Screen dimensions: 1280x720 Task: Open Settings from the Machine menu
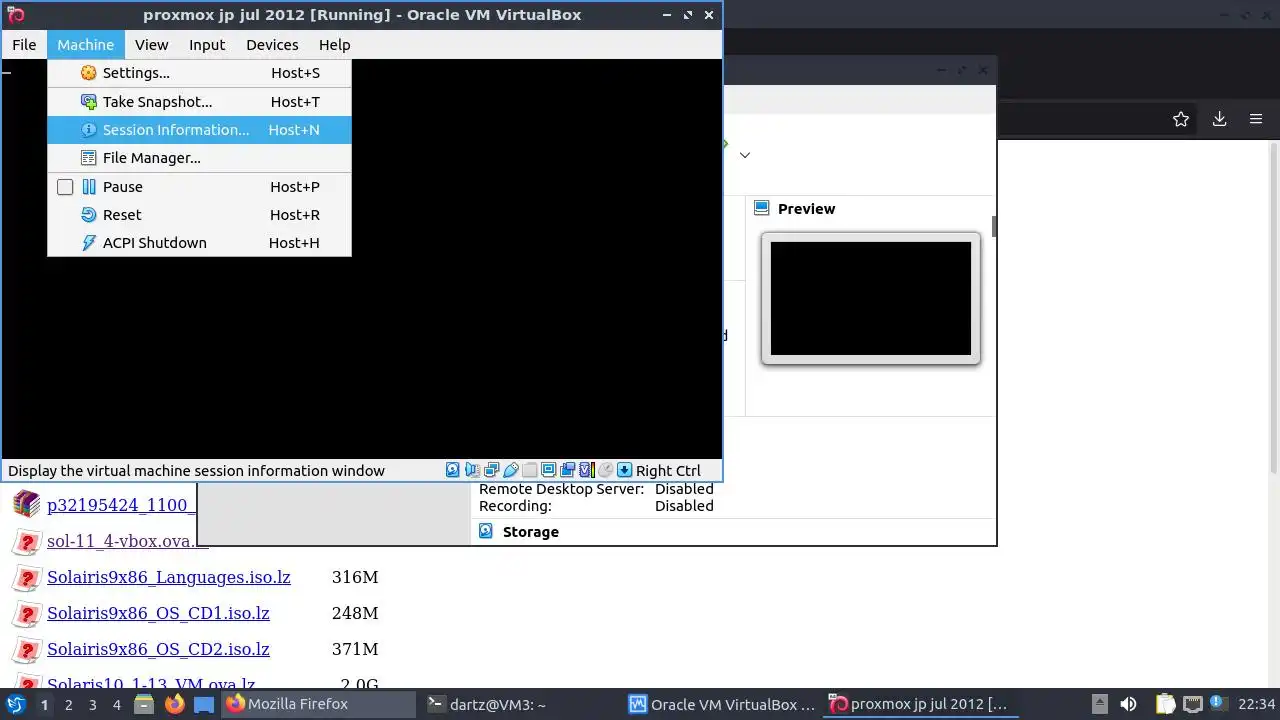[199, 73]
